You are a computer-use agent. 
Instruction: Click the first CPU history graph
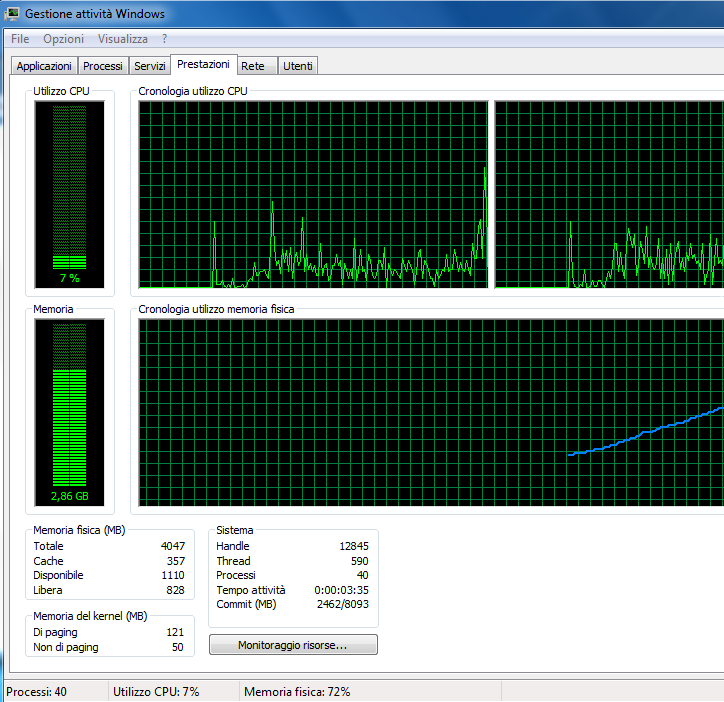click(314, 194)
